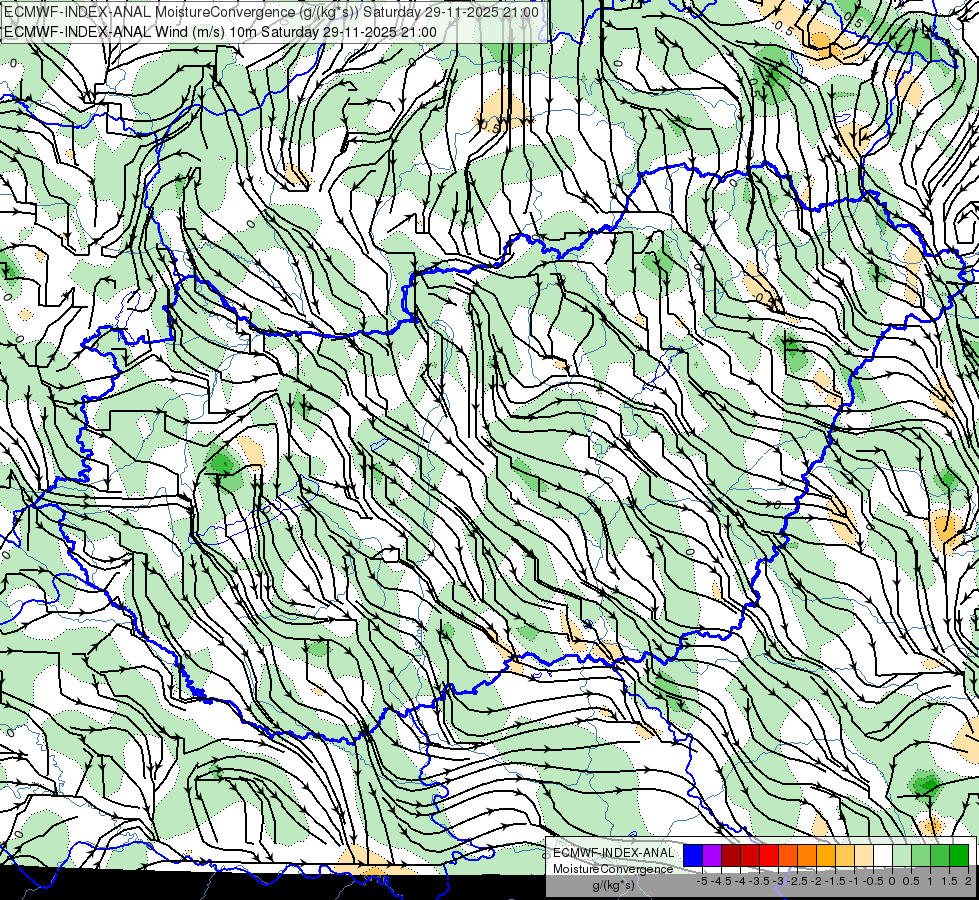Click the legend label MoistureConvergence
The width and height of the screenshot is (979, 900).
(613, 869)
